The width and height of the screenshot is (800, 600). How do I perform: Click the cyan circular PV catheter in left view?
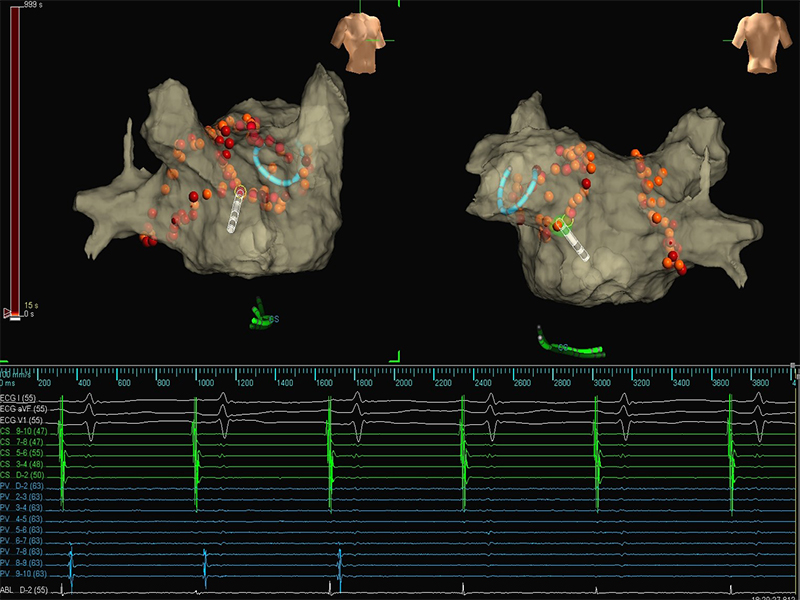(x=277, y=167)
